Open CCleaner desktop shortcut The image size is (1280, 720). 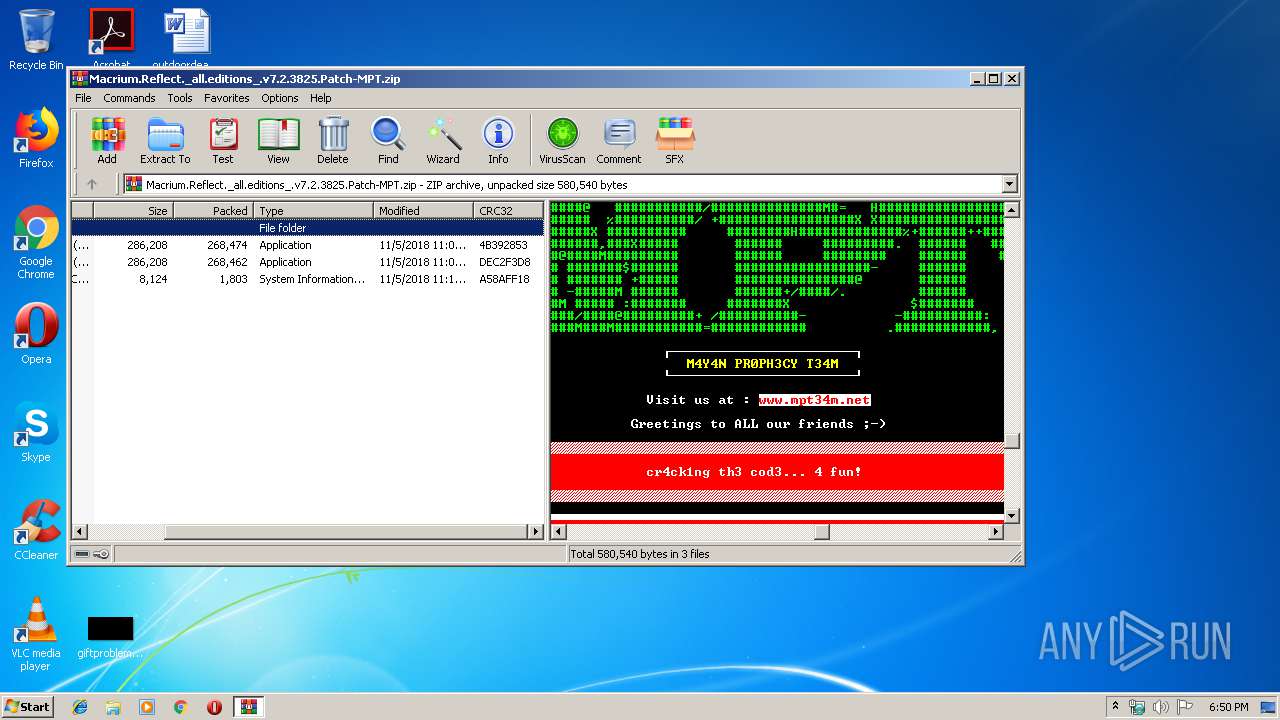pyautogui.click(x=36, y=530)
